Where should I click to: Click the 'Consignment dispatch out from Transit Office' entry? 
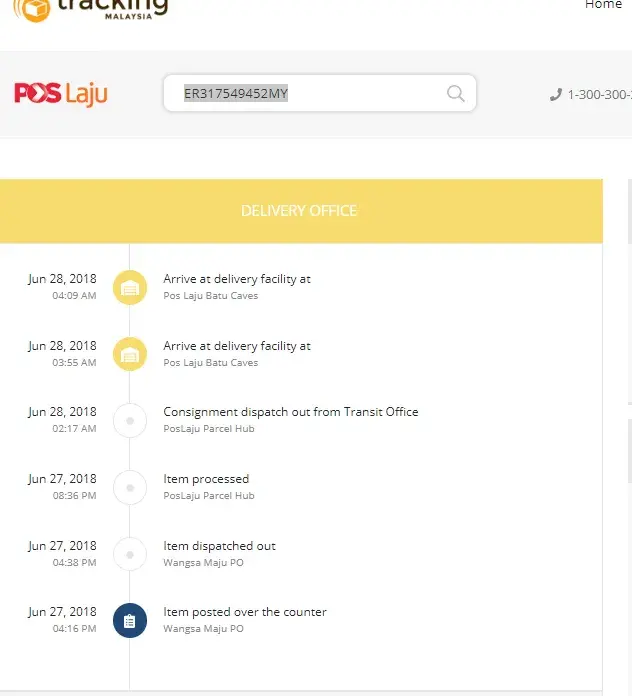291,412
